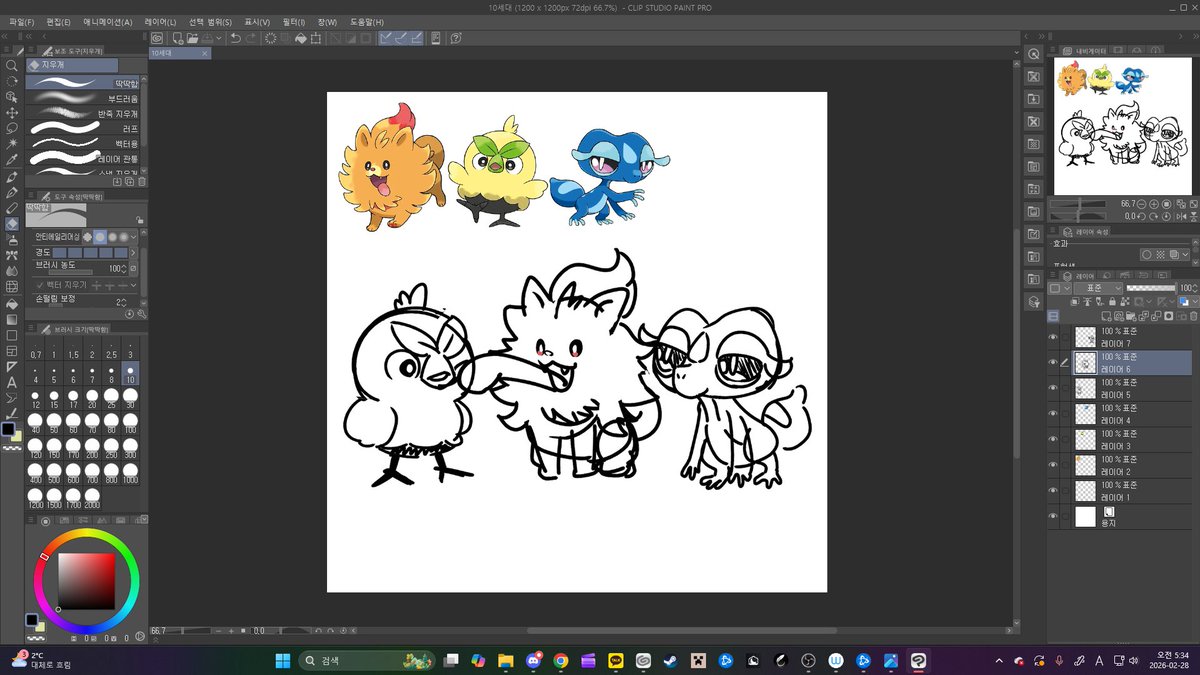
Task: Select brush size 100 preset
Action: pos(131,423)
